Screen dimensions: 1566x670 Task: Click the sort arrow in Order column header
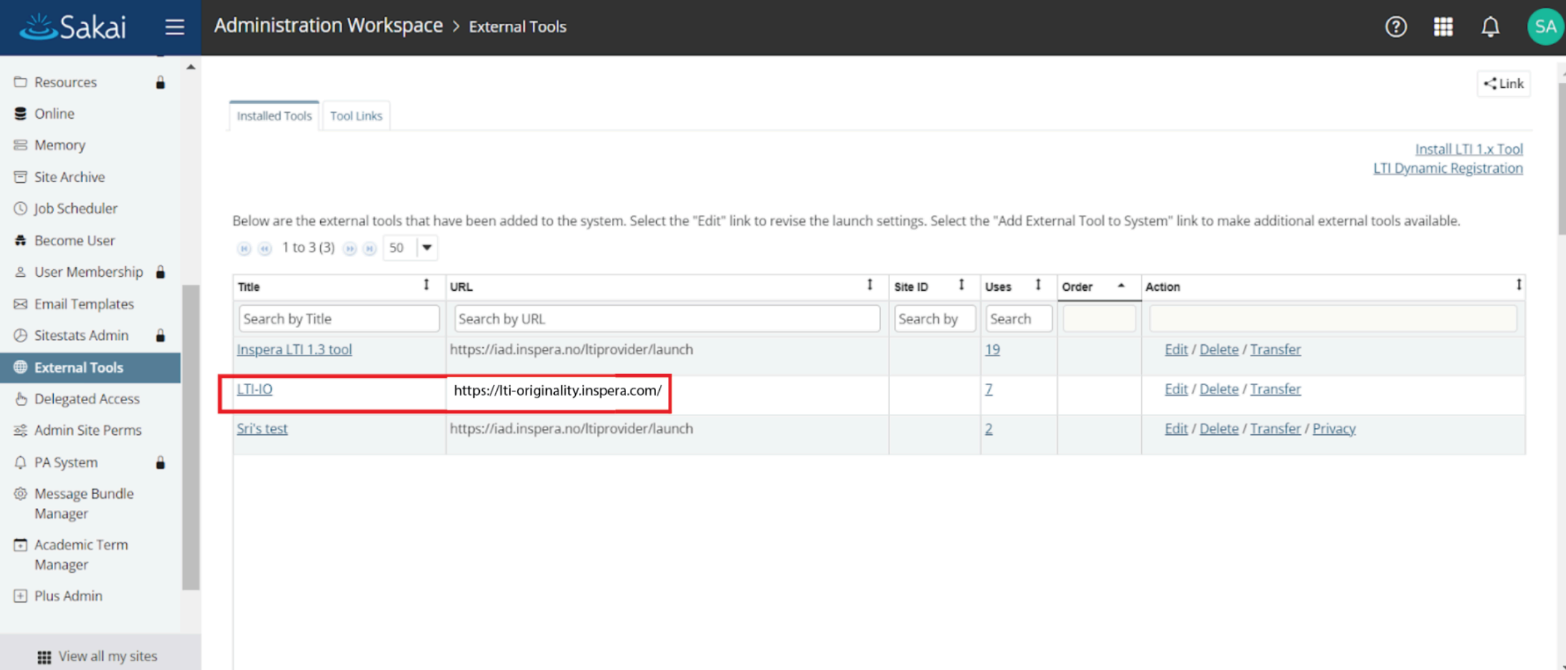[1122, 286]
